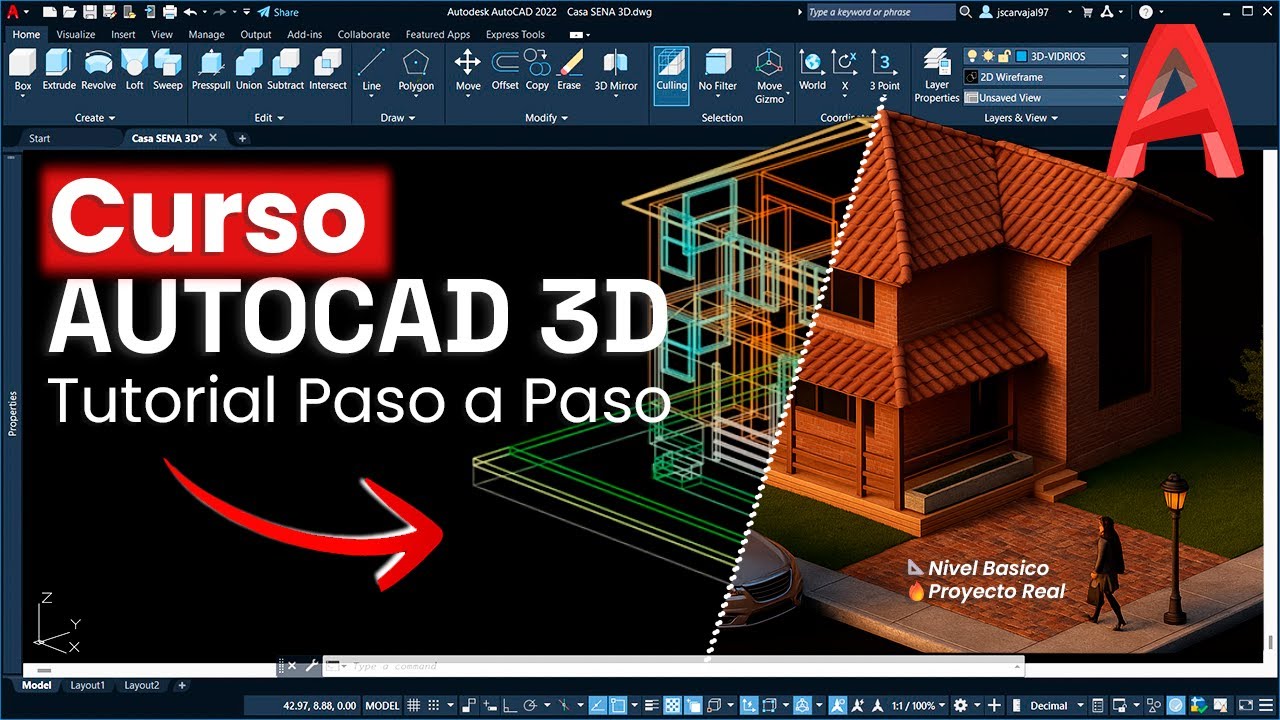Image resolution: width=1280 pixels, height=720 pixels.
Task: Undo using the quick access arrow
Action: pos(190,12)
